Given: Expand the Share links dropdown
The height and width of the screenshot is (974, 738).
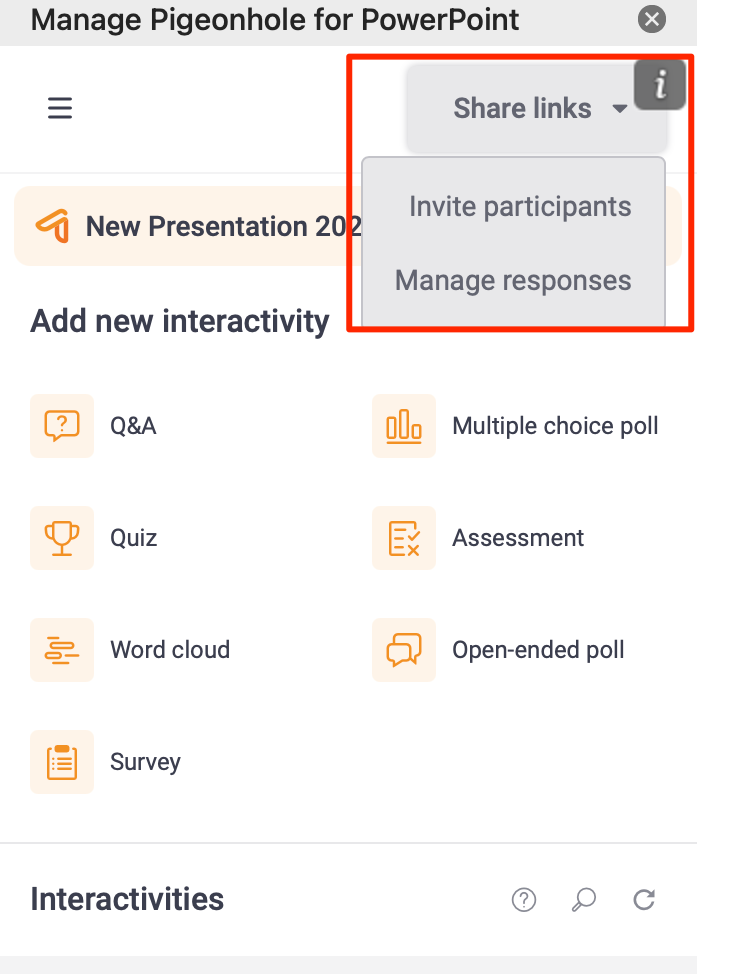Looking at the screenshot, I should pos(523,108).
